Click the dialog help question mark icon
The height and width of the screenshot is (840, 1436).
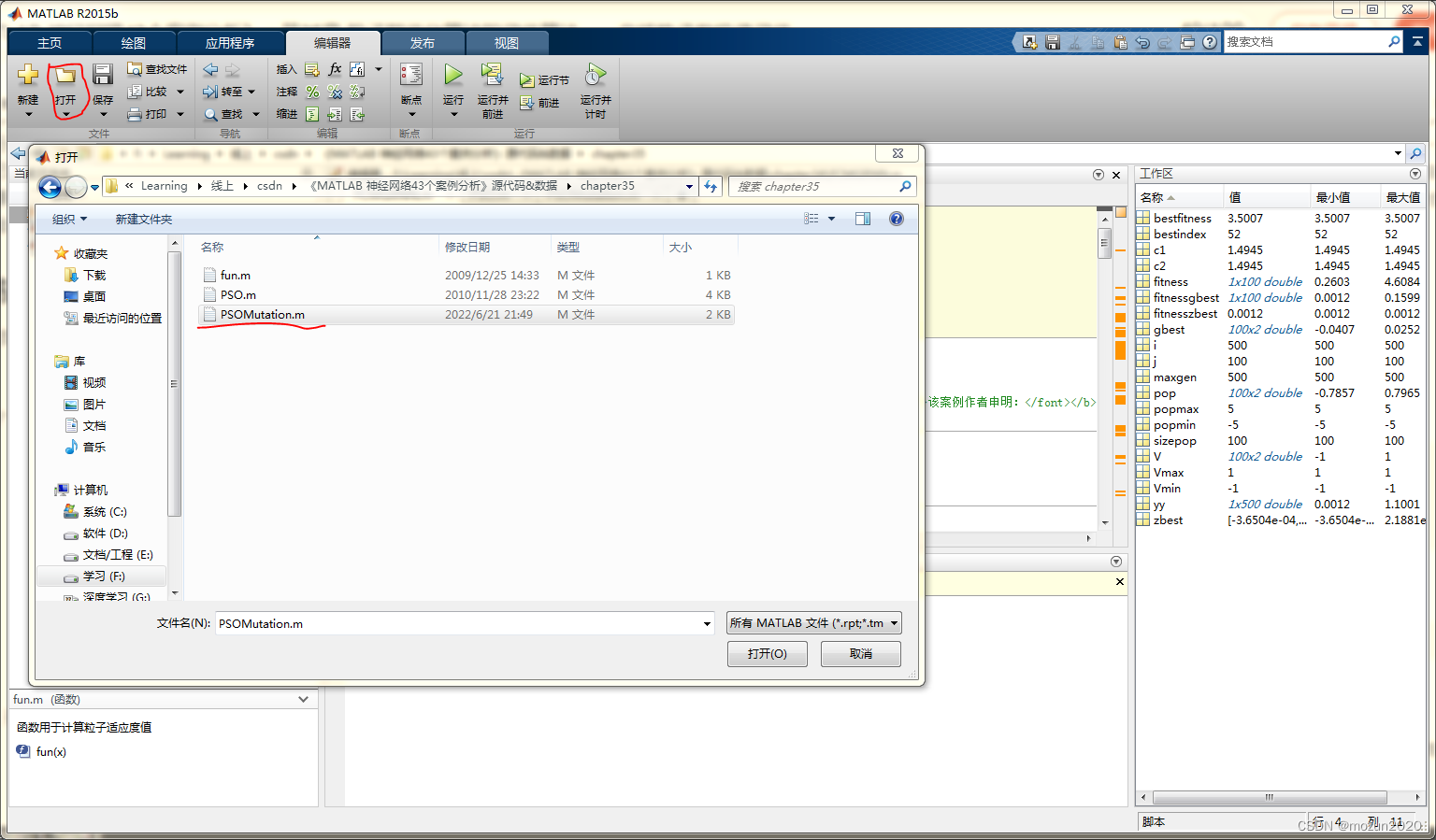896,219
